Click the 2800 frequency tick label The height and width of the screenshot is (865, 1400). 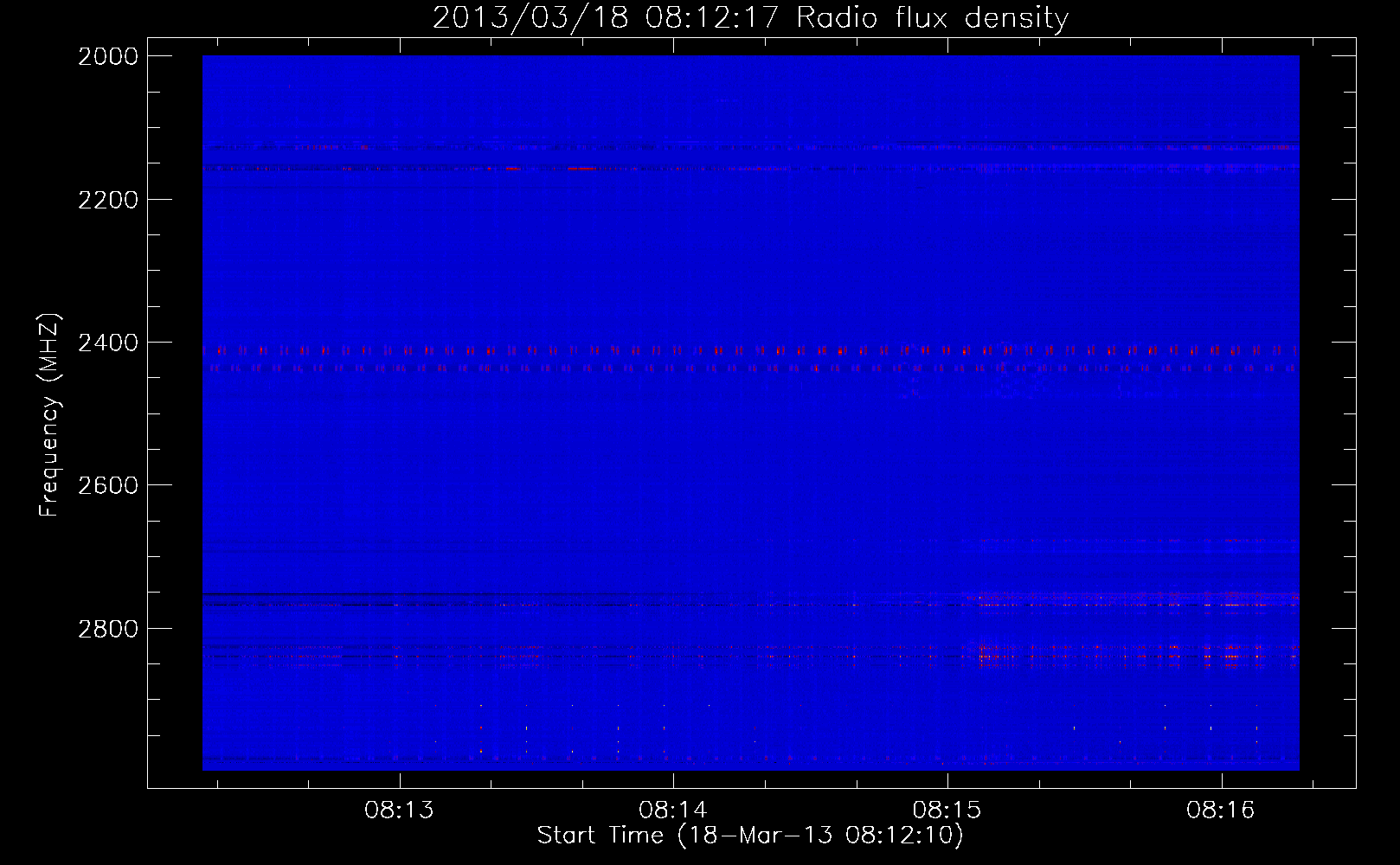tap(108, 628)
